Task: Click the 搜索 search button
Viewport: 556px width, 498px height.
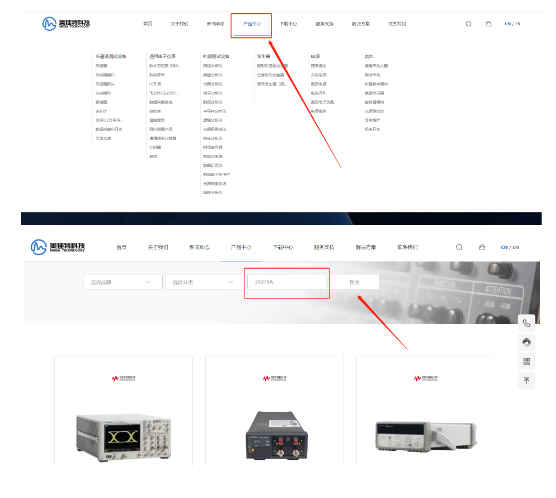Action: 355,282
